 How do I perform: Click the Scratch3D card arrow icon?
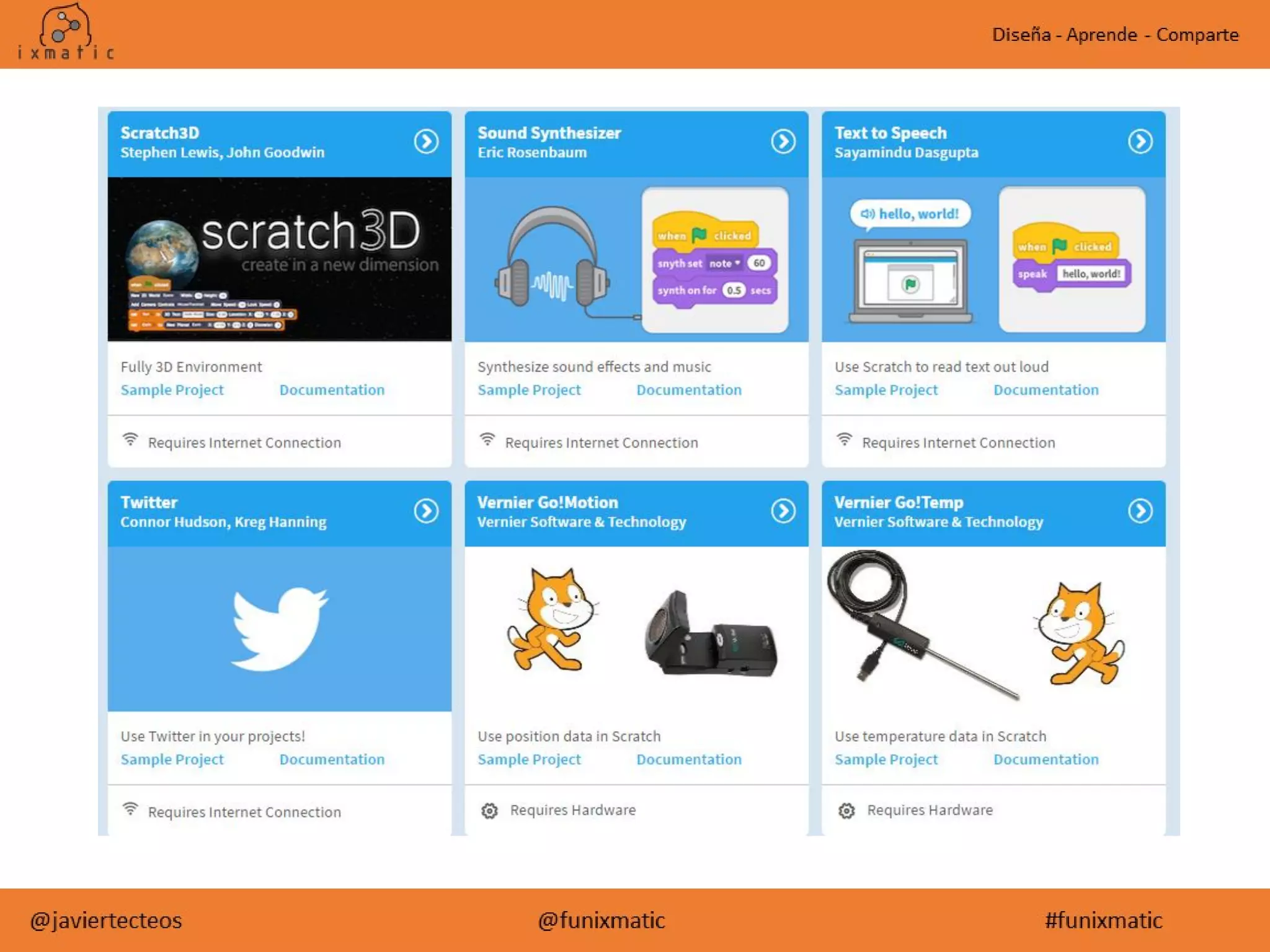pyautogui.click(x=426, y=142)
